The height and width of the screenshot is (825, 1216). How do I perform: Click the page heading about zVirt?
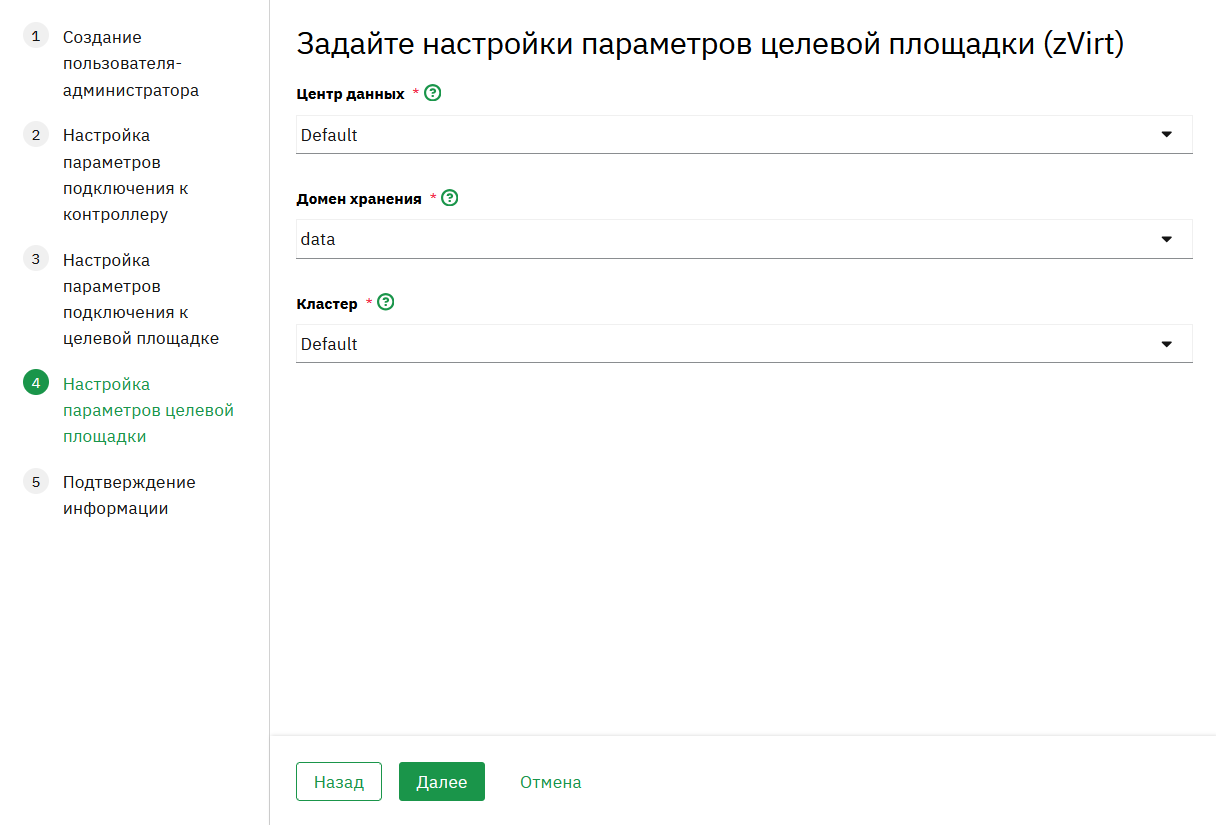[x=711, y=44]
